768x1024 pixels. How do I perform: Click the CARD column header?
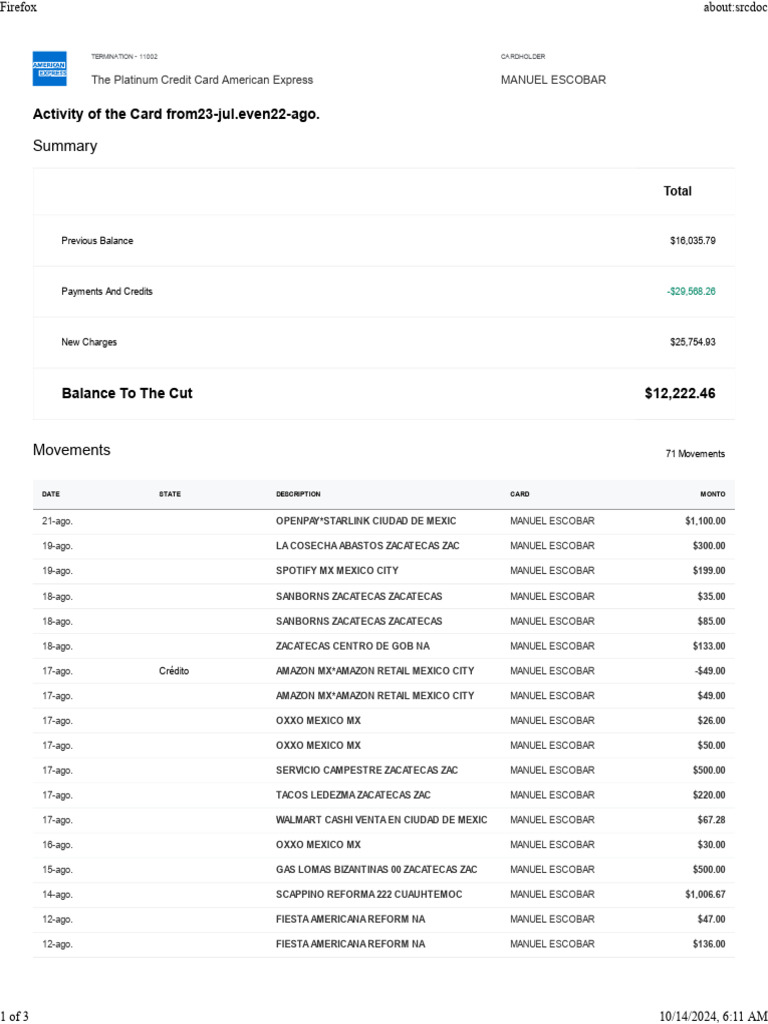(520, 494)
